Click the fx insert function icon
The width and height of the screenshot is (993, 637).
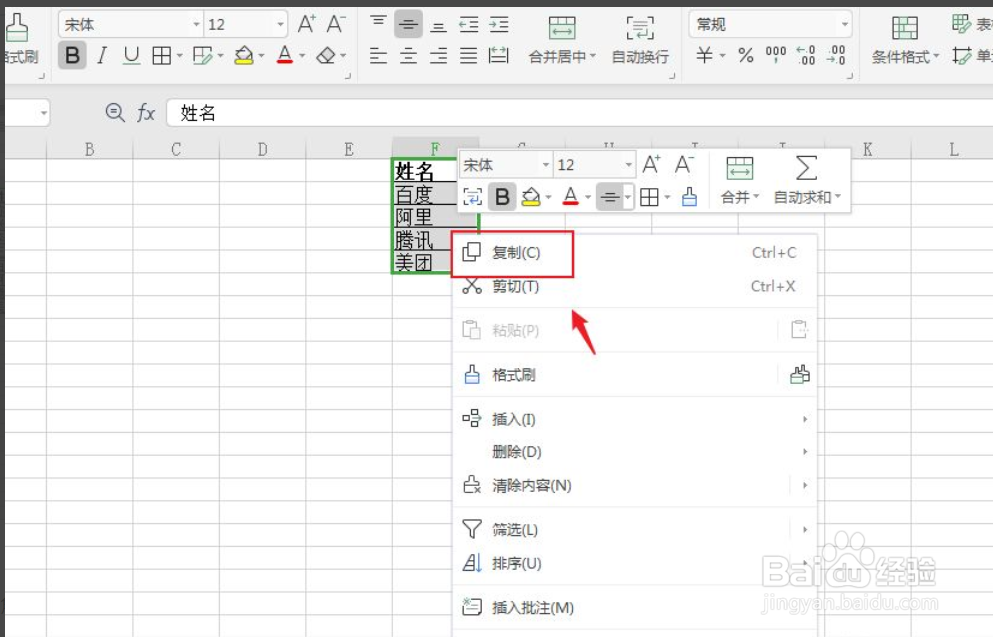(x=146, y=113)
